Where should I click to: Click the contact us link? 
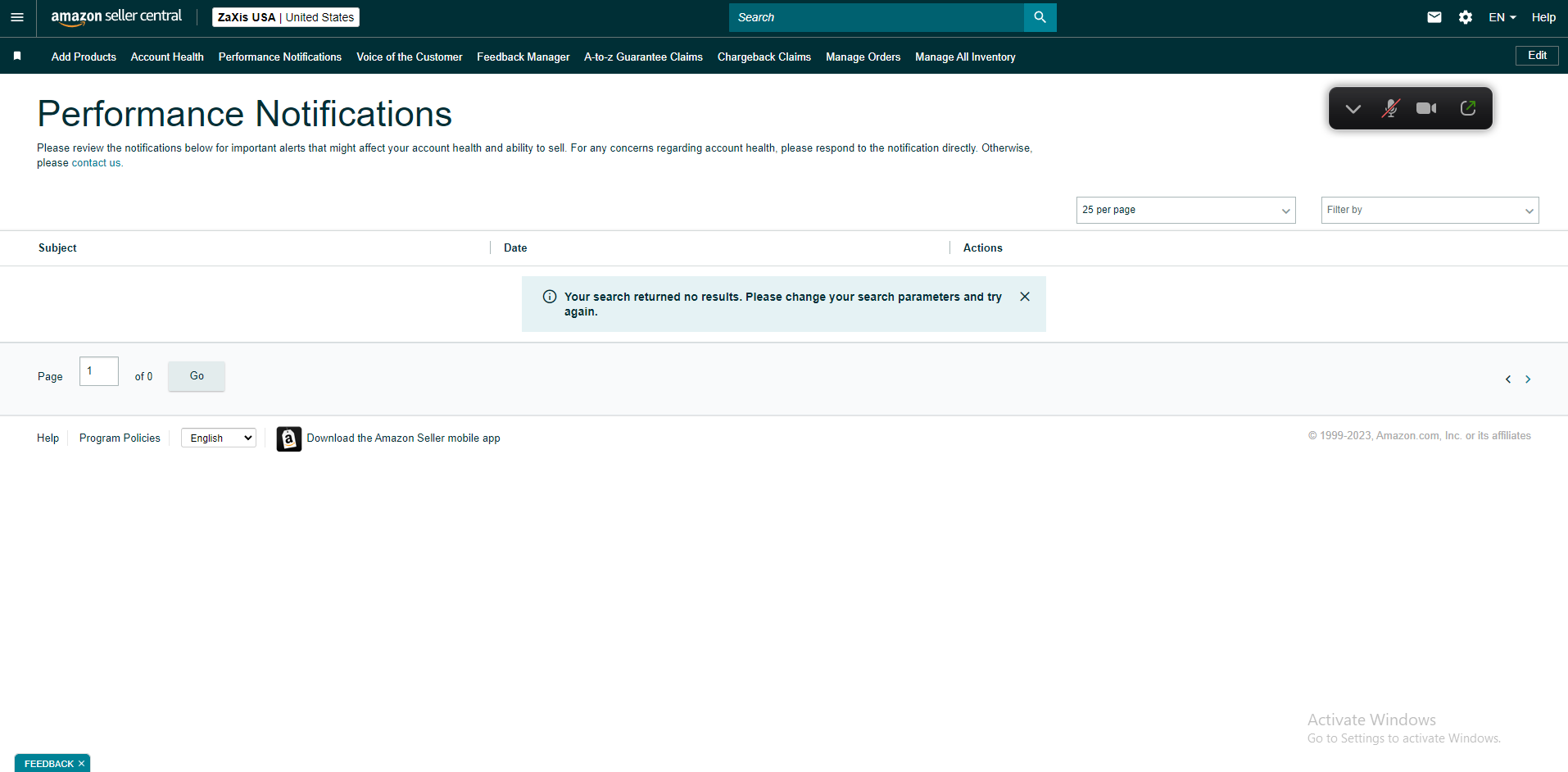pyautogui.click(x=96, y=163)
